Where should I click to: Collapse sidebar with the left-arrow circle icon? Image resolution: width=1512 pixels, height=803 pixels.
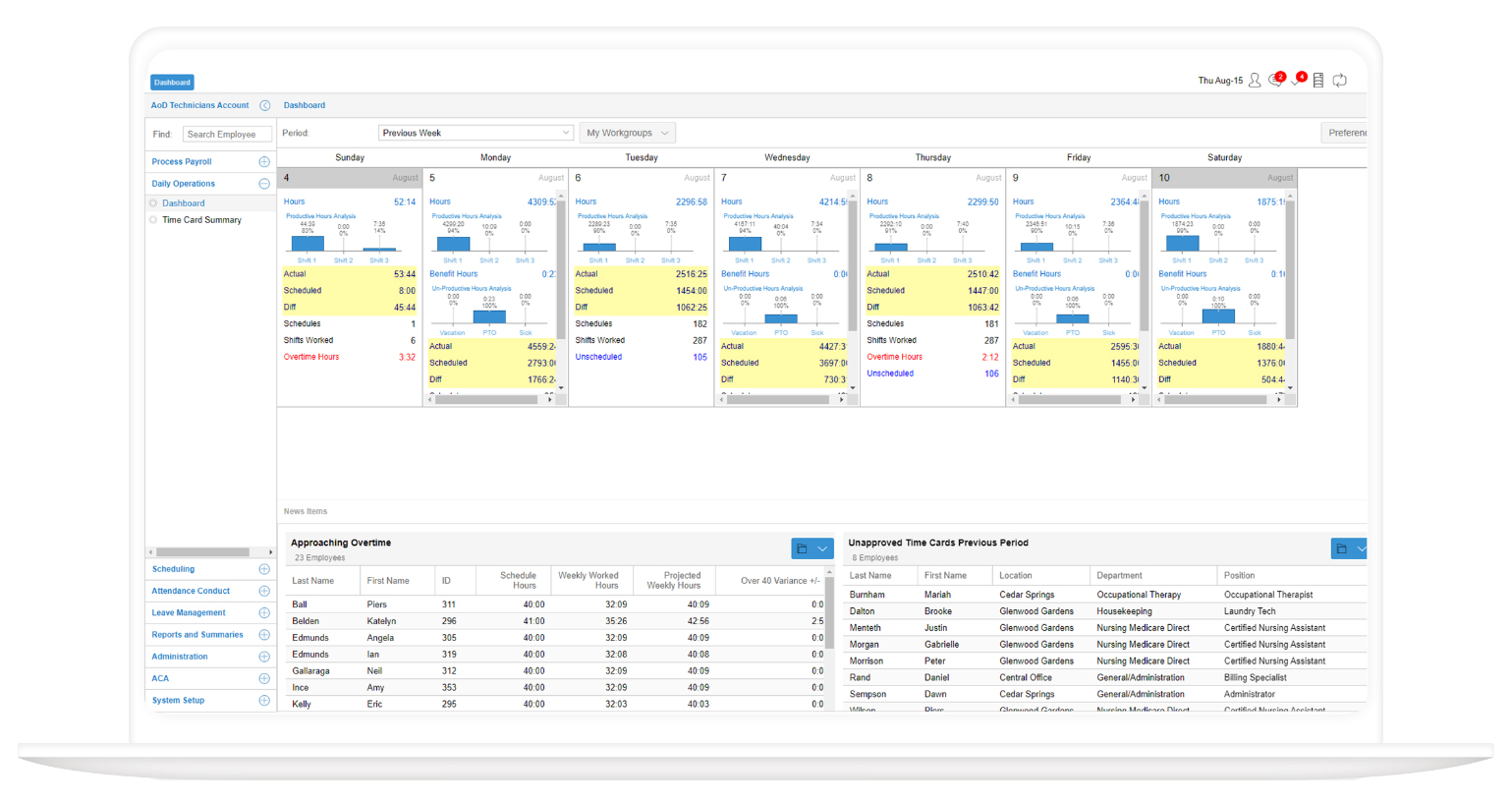point(265,105)
